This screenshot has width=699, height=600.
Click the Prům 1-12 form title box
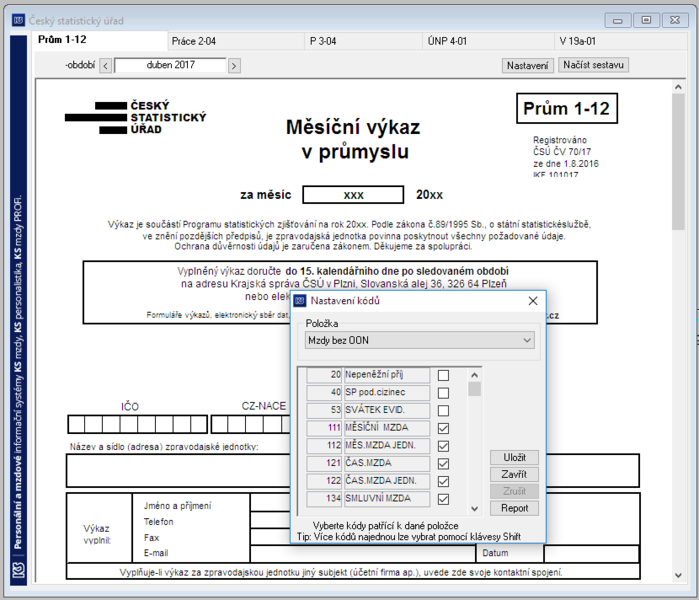click(x=567, y=108)
